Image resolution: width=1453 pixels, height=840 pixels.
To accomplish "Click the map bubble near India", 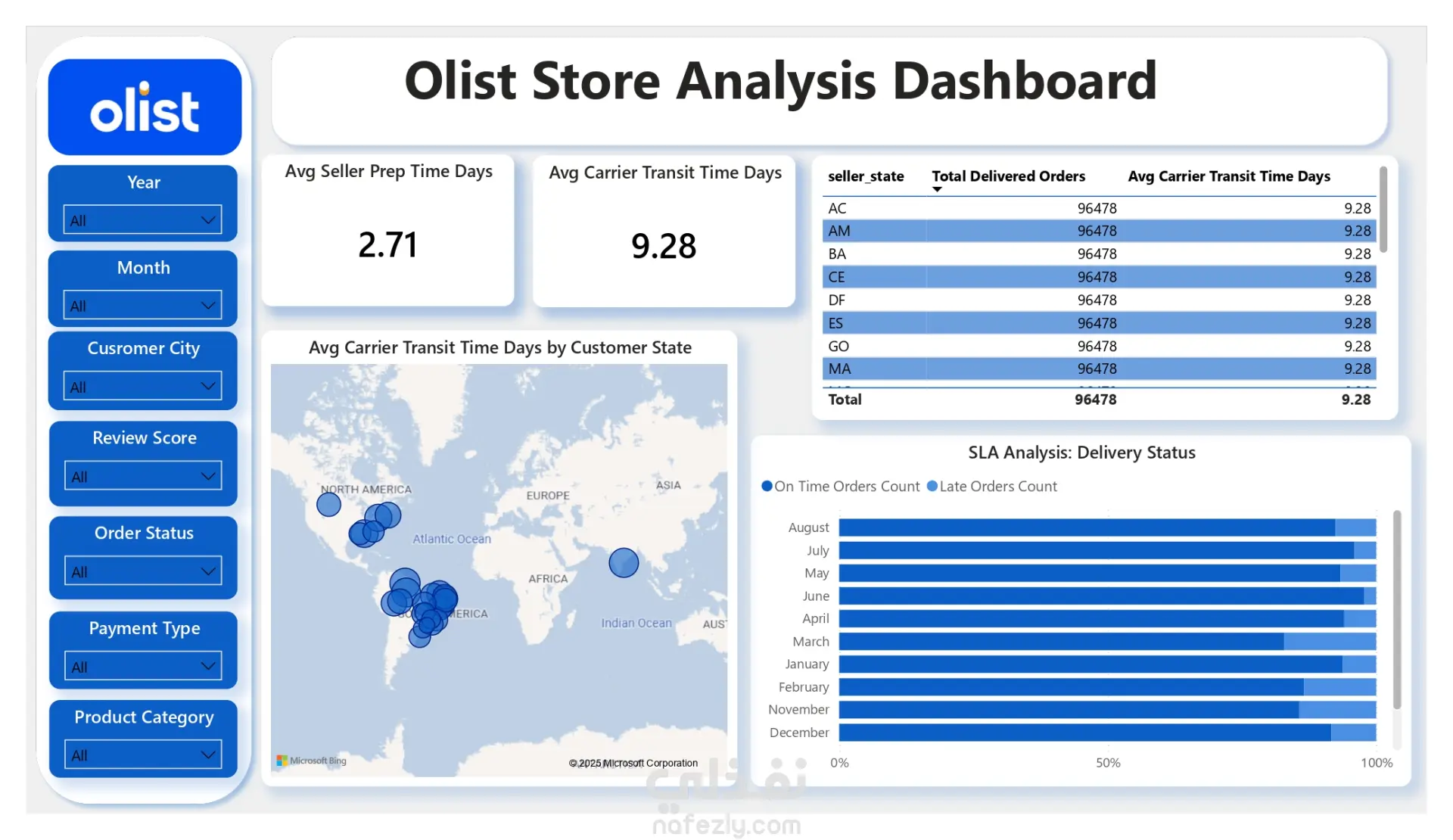I will pos(624,563).
